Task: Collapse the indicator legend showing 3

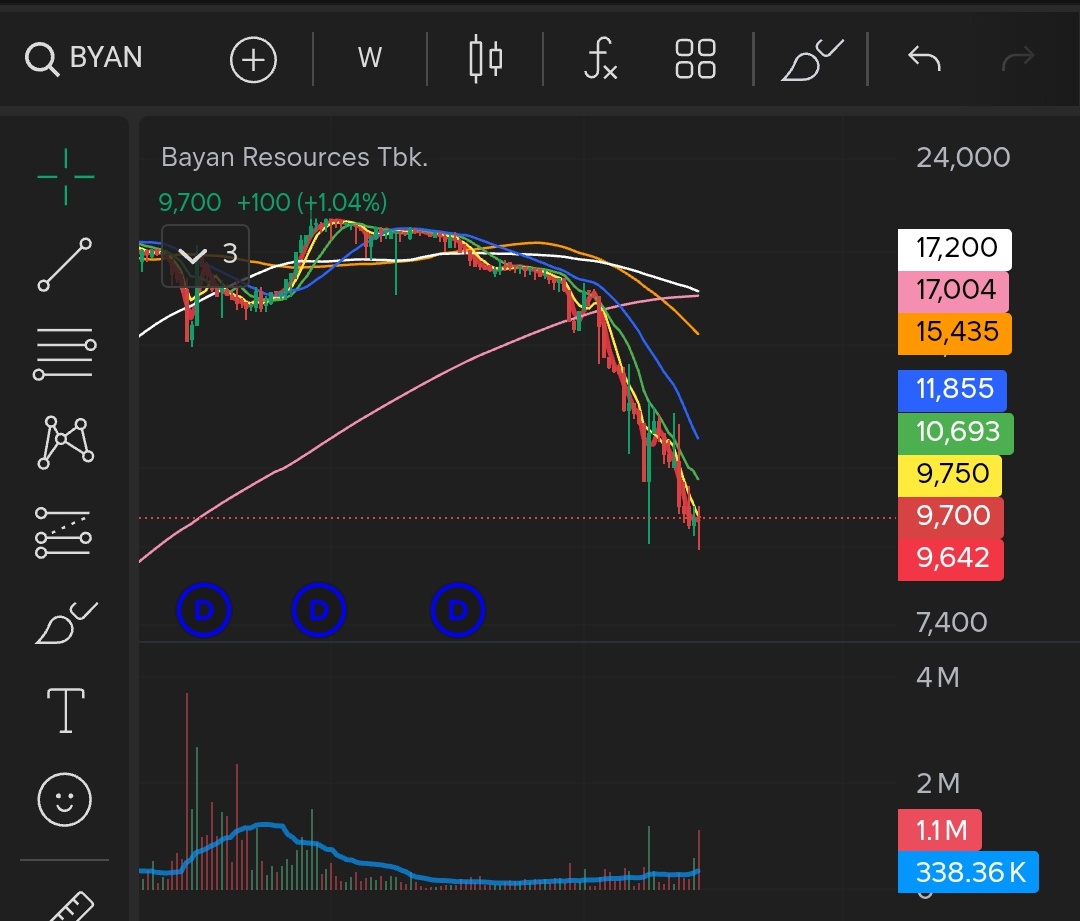Action: click(x=205, y=254)
